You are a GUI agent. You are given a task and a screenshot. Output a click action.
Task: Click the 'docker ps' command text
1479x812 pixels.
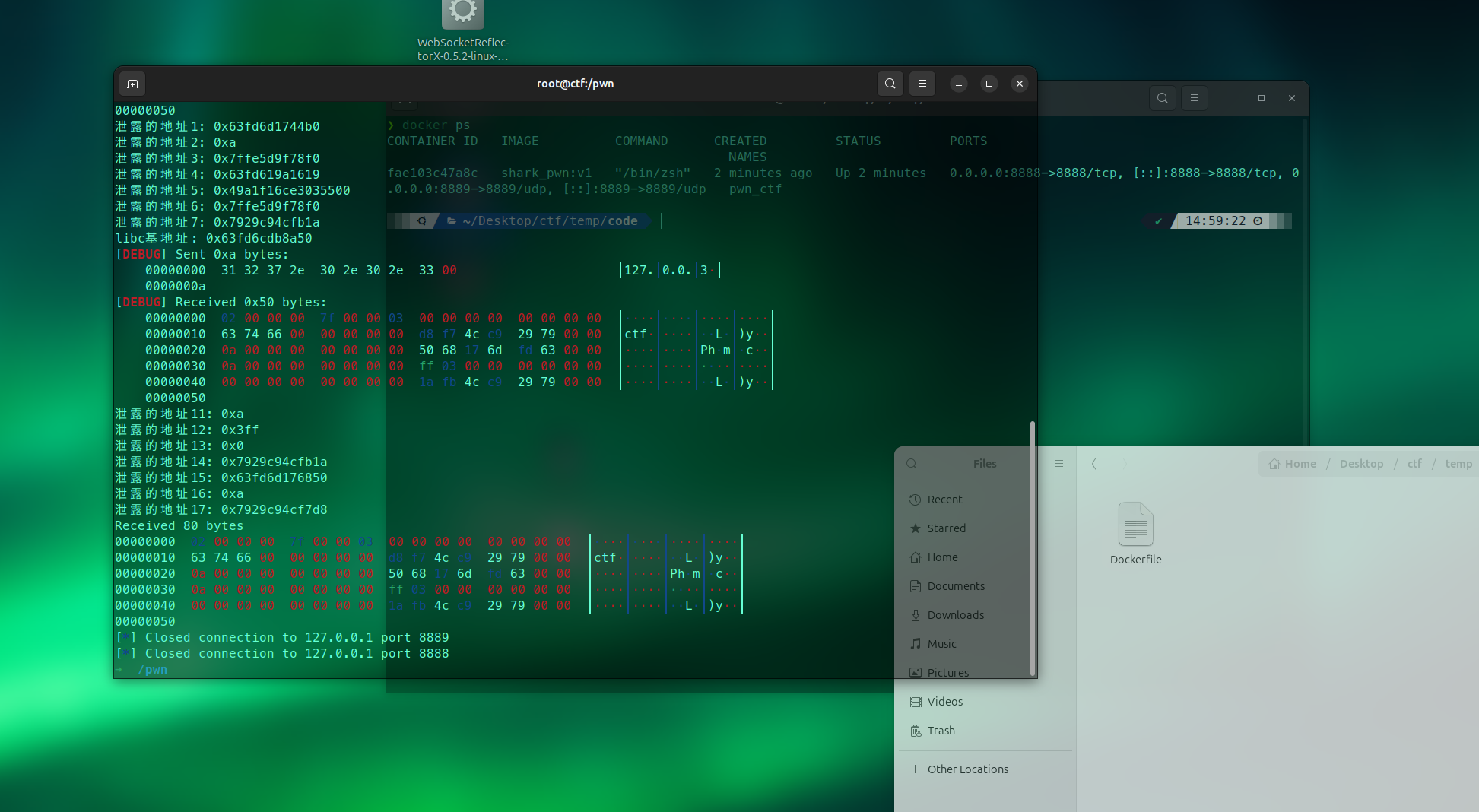[x=436, y=125]
